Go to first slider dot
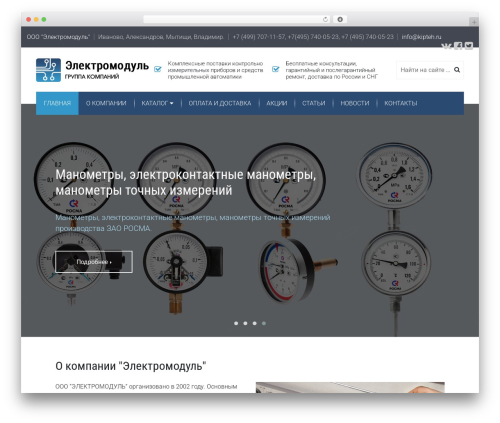 (236, 323)
